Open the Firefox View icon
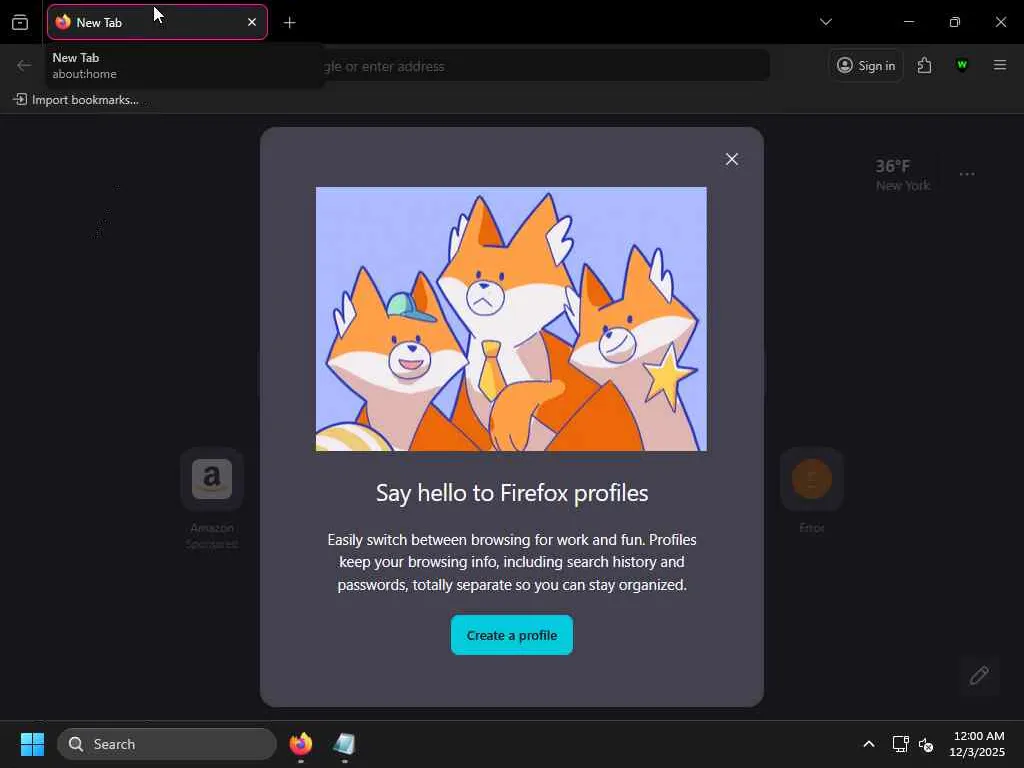 20,22
